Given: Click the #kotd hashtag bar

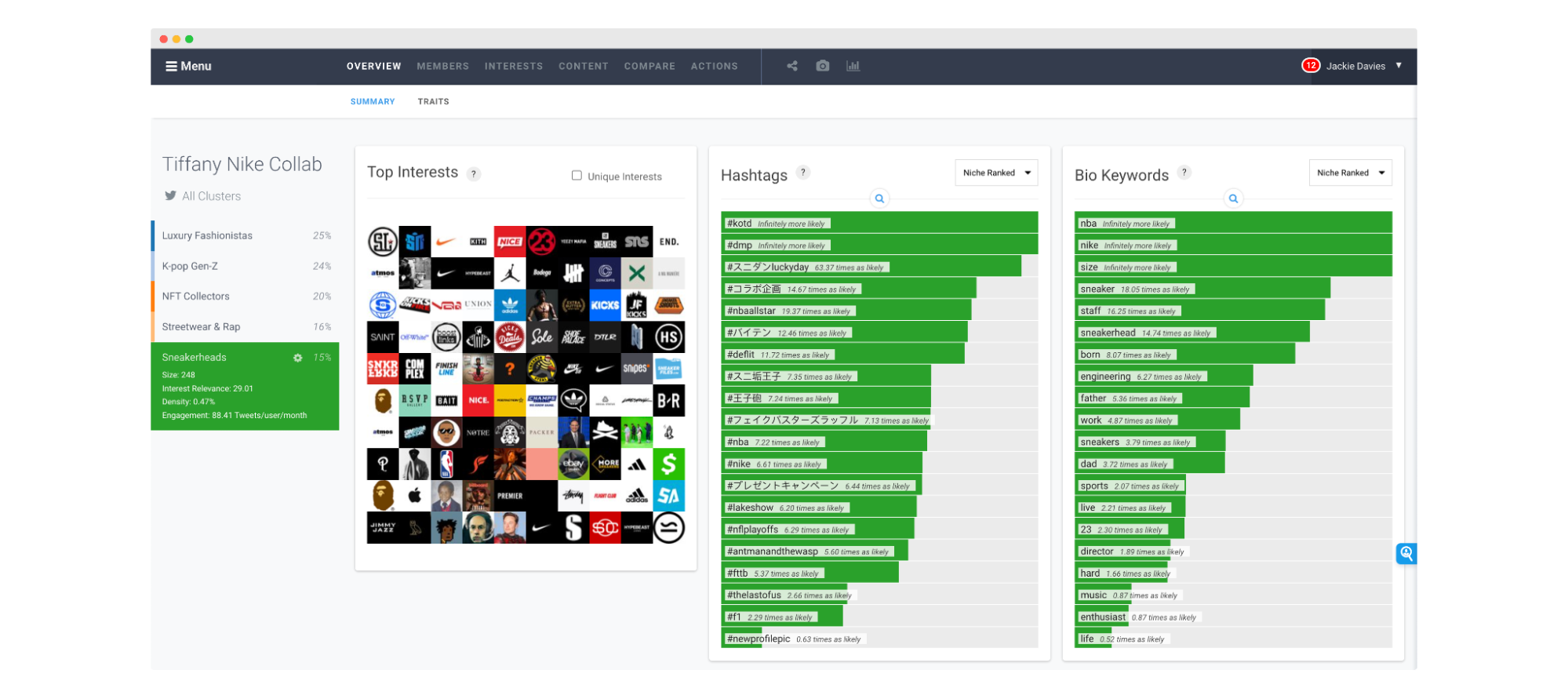Looking at the screenshot, I should click(x=879, y=223).
